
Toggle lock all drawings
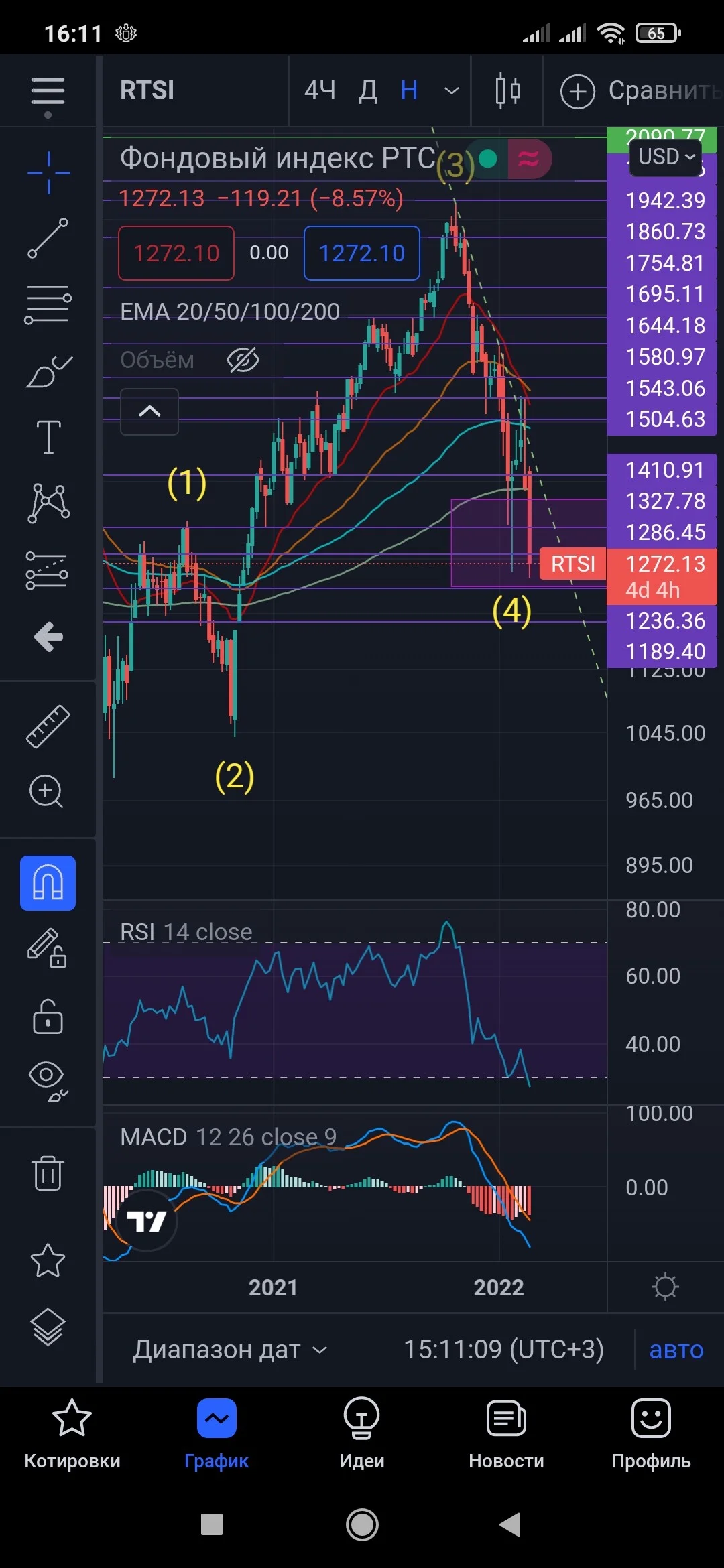(x=48, y=1016)
